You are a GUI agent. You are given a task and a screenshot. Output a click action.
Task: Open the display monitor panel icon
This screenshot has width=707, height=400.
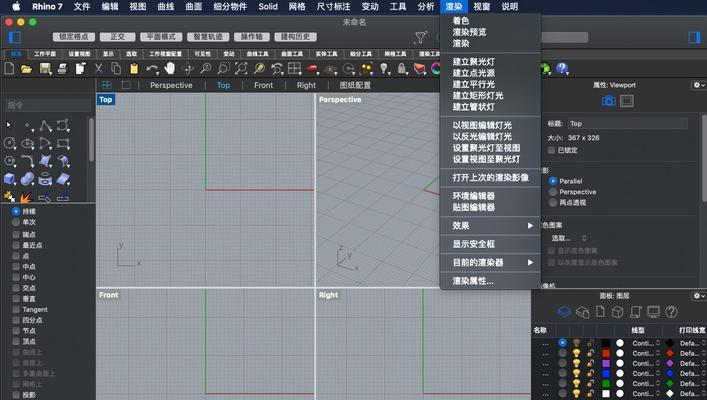(x=653, y=312)
